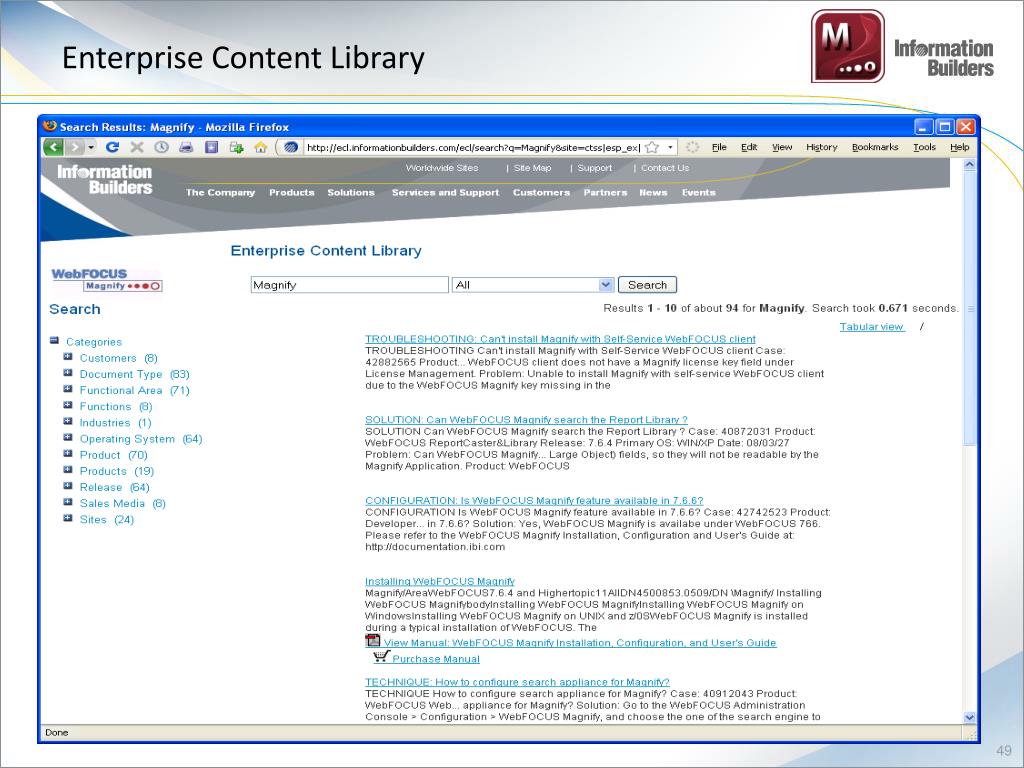
Task: Expand the Customers (8) category
Action: pos(68,357)
